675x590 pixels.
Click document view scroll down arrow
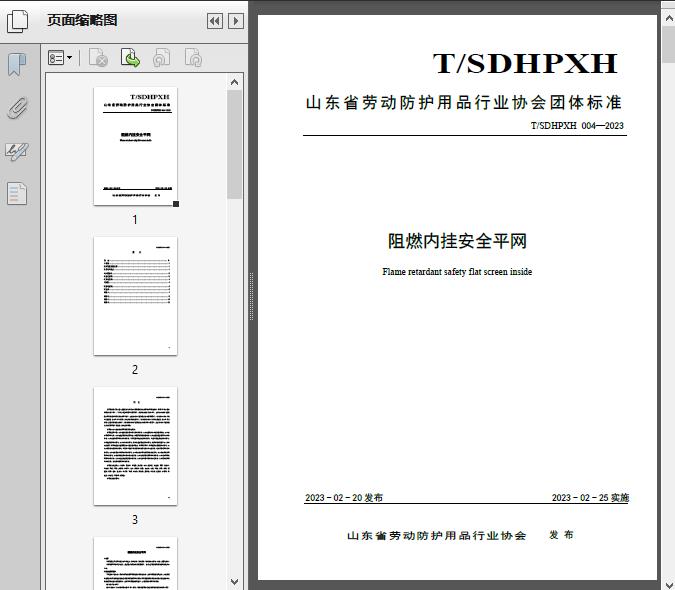tap(669, 585)
